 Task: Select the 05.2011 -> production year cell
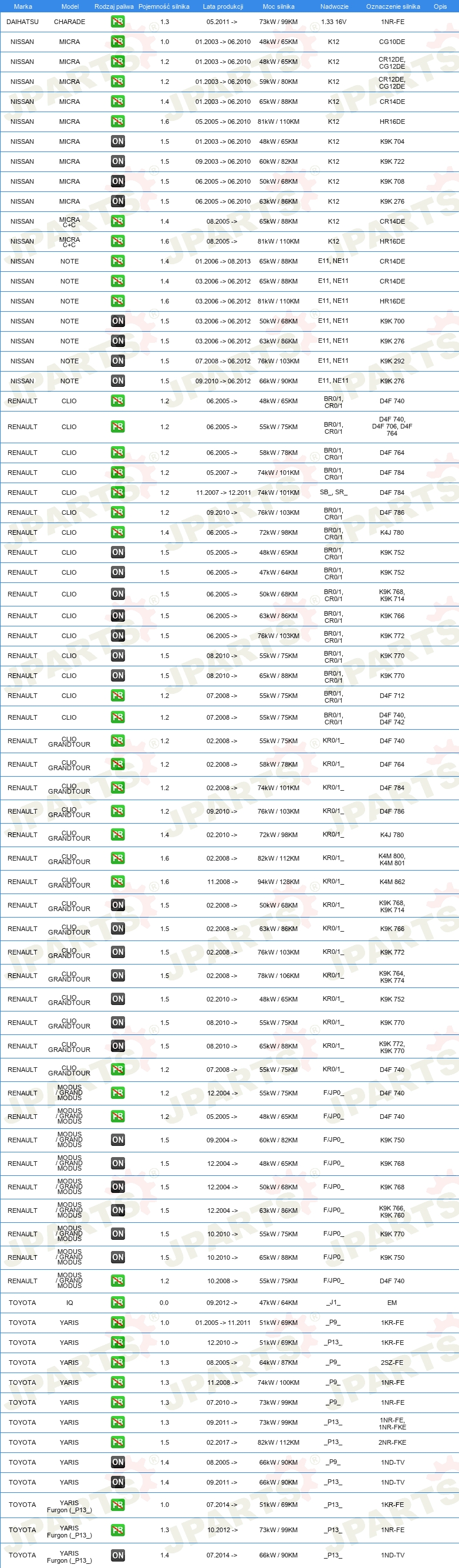click(x=222, y=22)
